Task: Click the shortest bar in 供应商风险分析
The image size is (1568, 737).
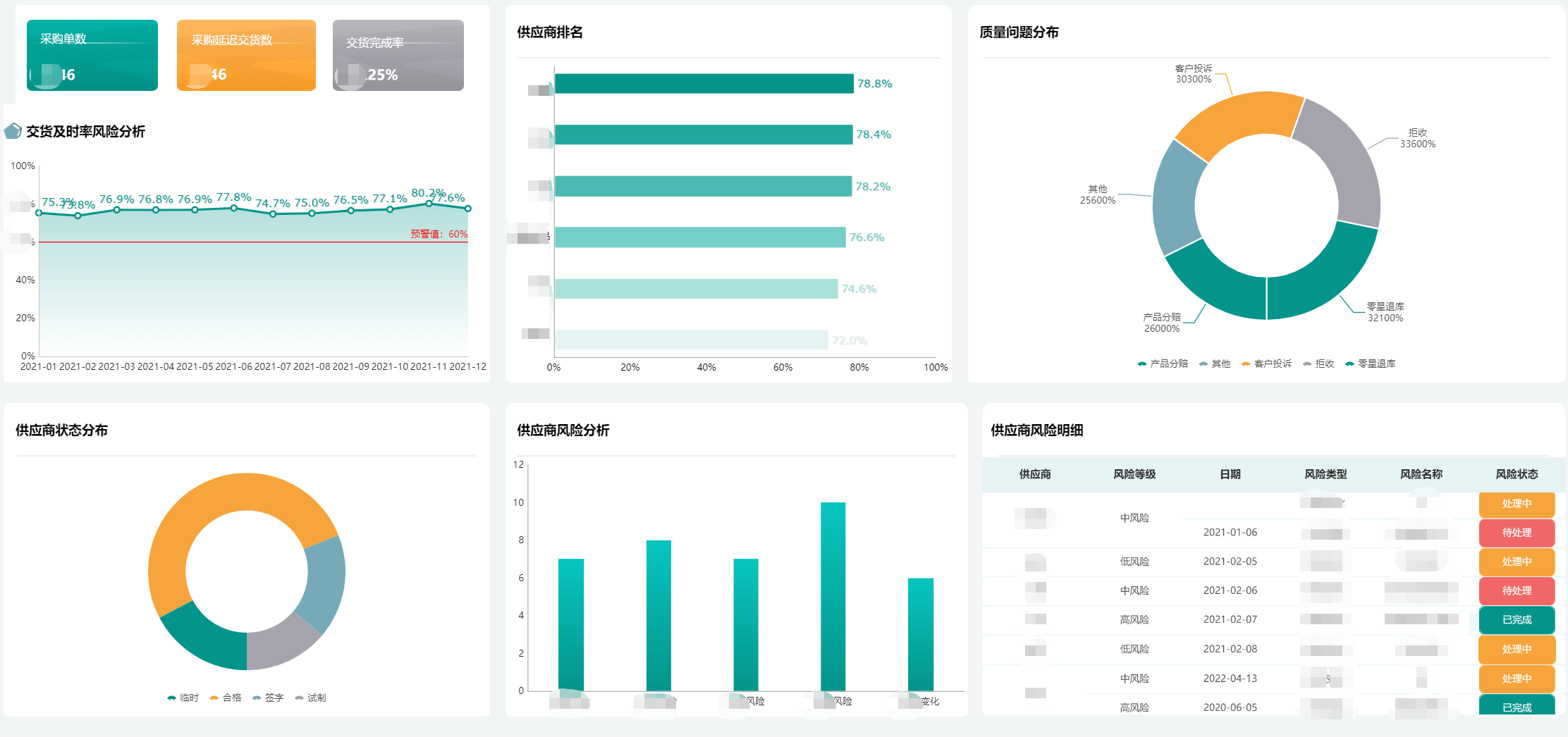Action: click(x=920, y=634)
